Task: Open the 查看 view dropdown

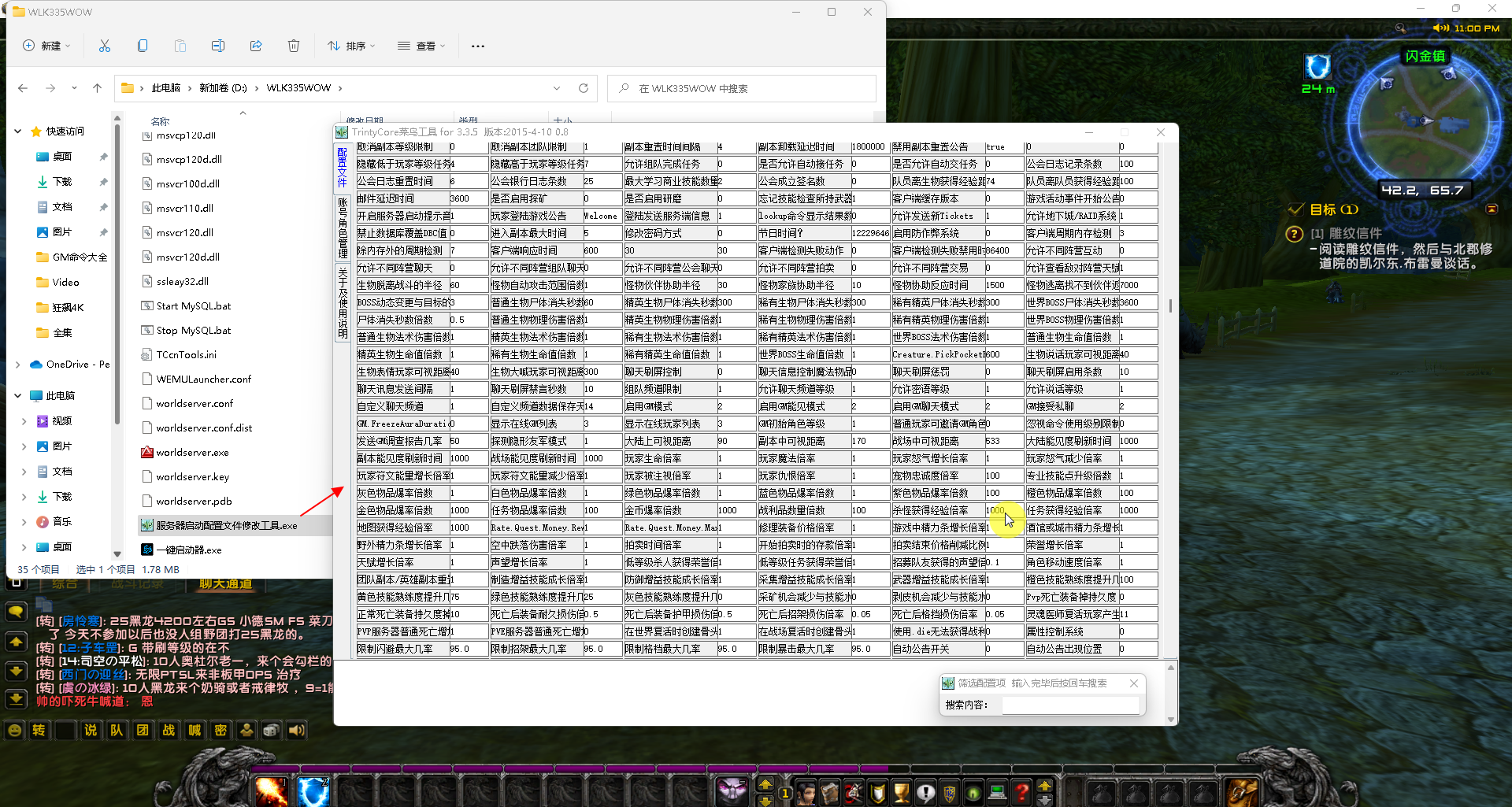Action: coord(421,46)
